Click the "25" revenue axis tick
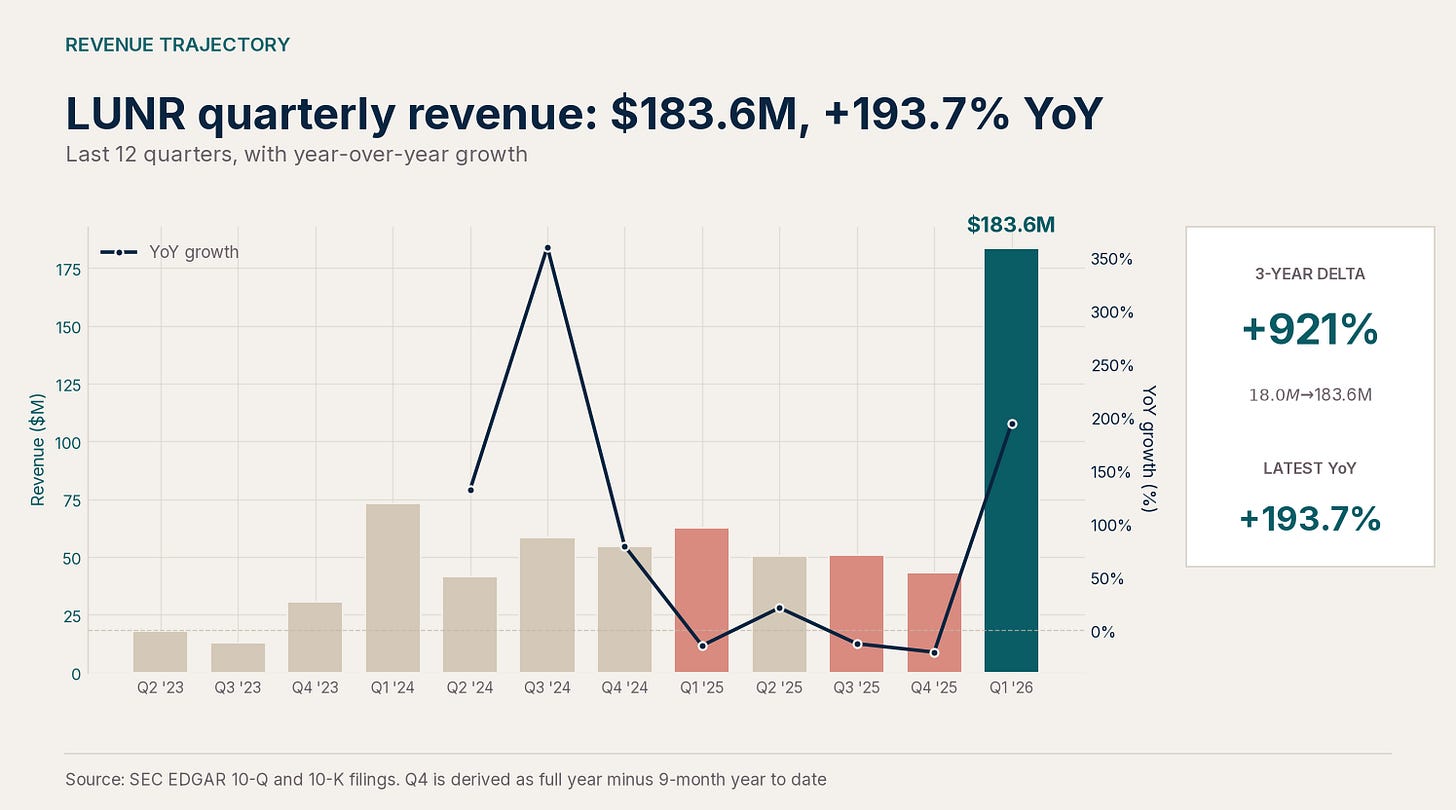The image size is (1456, 810). pos(71,616)
